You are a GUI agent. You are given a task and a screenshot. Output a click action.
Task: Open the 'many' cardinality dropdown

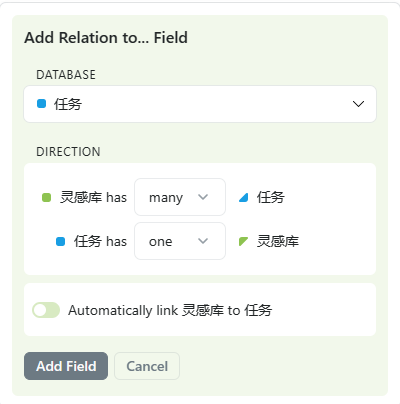[x=180, y=197]
